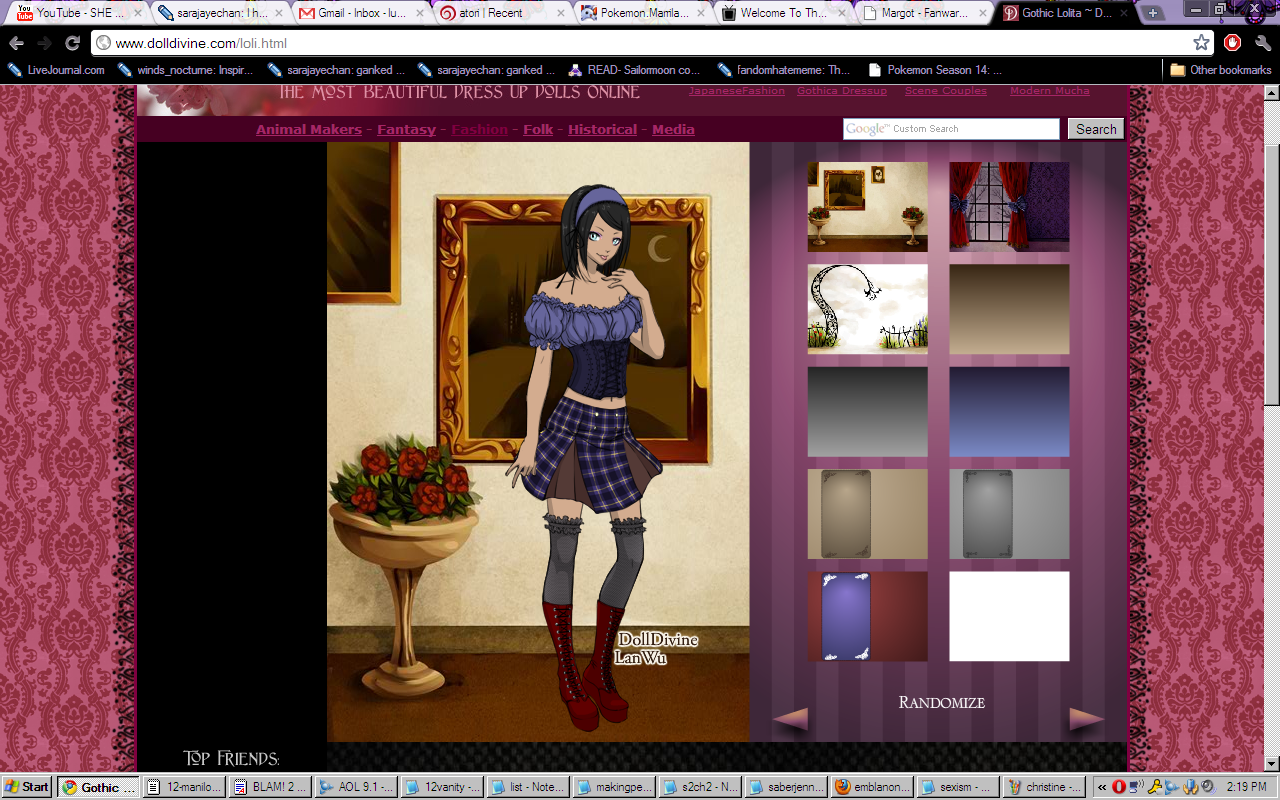
Task: Click the left purple arrow for previous page
Action: point(790,719)
